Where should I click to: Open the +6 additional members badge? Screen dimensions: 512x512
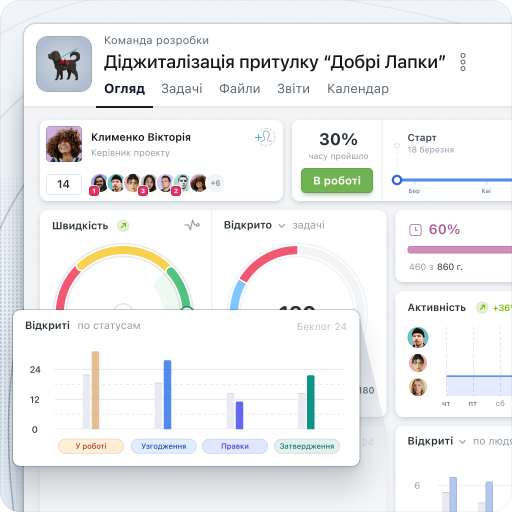tap(216, 183)
